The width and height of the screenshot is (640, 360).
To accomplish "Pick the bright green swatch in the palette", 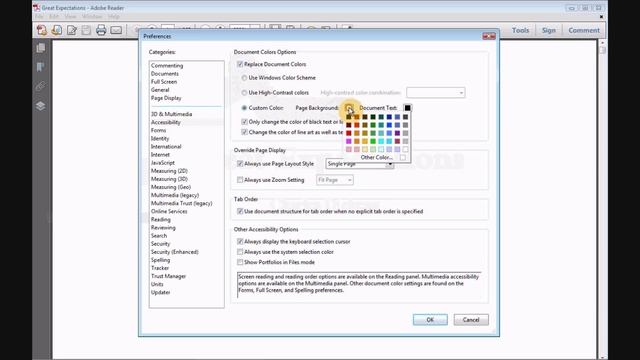I will click(x=373, y=141).
